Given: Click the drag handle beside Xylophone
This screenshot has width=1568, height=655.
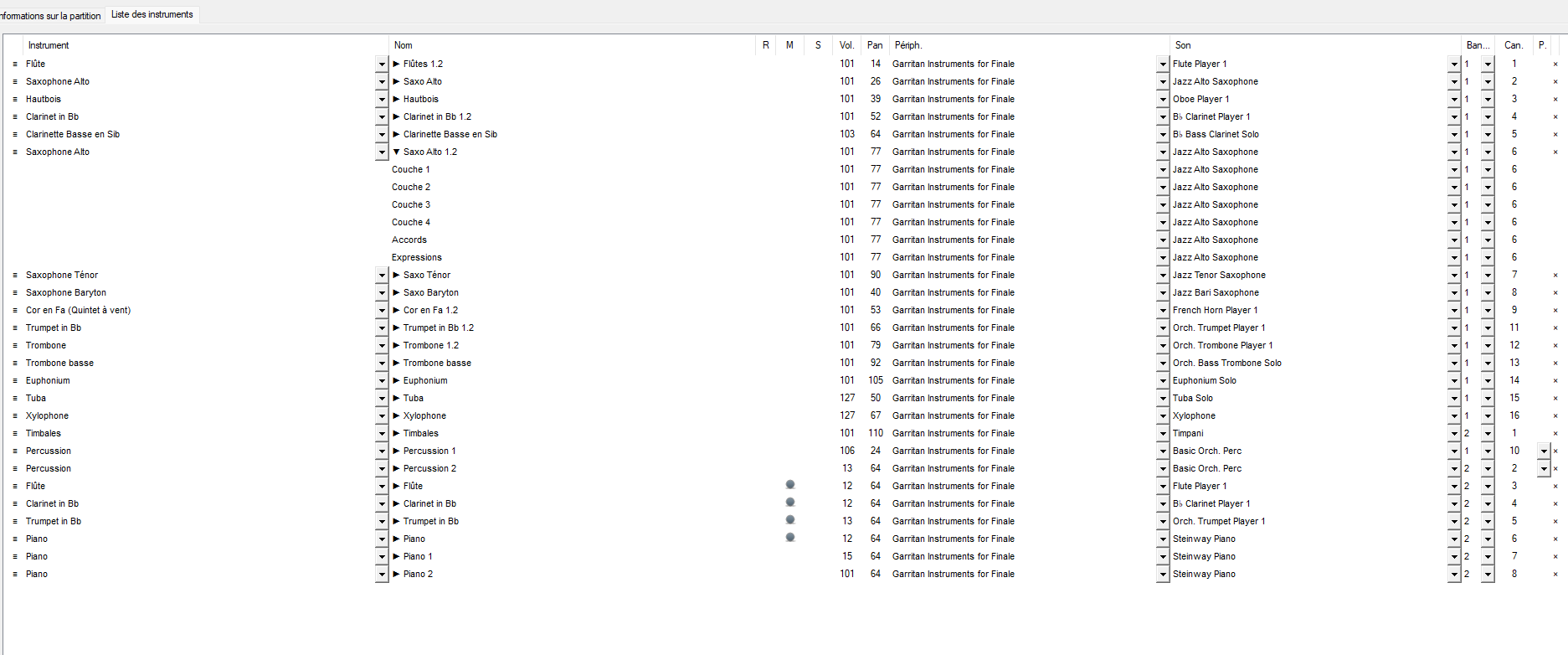Looking at the screenshot, I should [x=15, y=416].
